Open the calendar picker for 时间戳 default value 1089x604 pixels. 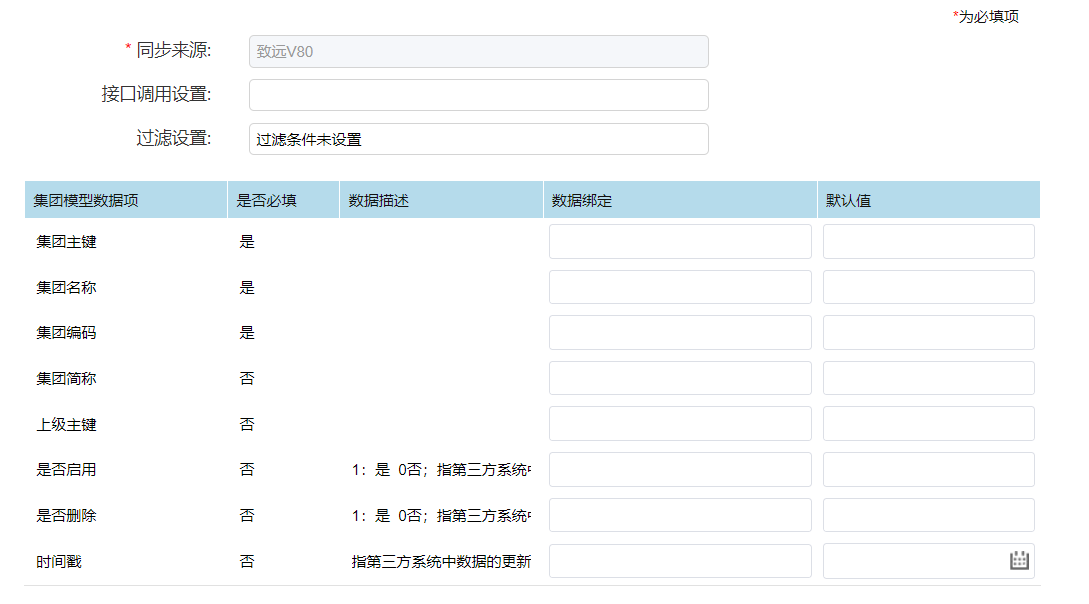coord(1018,561)
